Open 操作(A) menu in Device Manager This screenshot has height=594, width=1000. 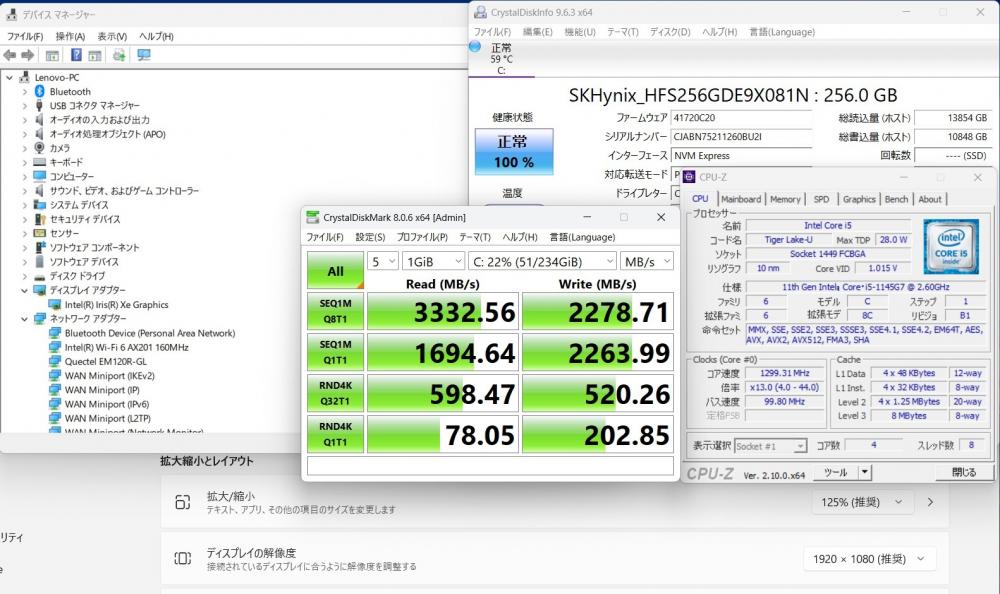[x=70, y=36]
